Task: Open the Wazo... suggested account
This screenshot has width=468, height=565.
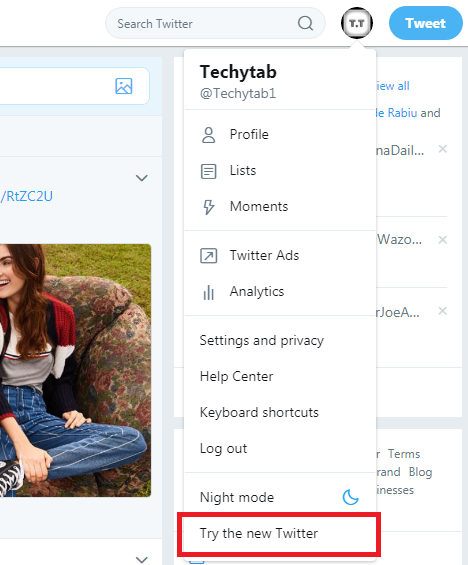Action: (x=399, y=239)
